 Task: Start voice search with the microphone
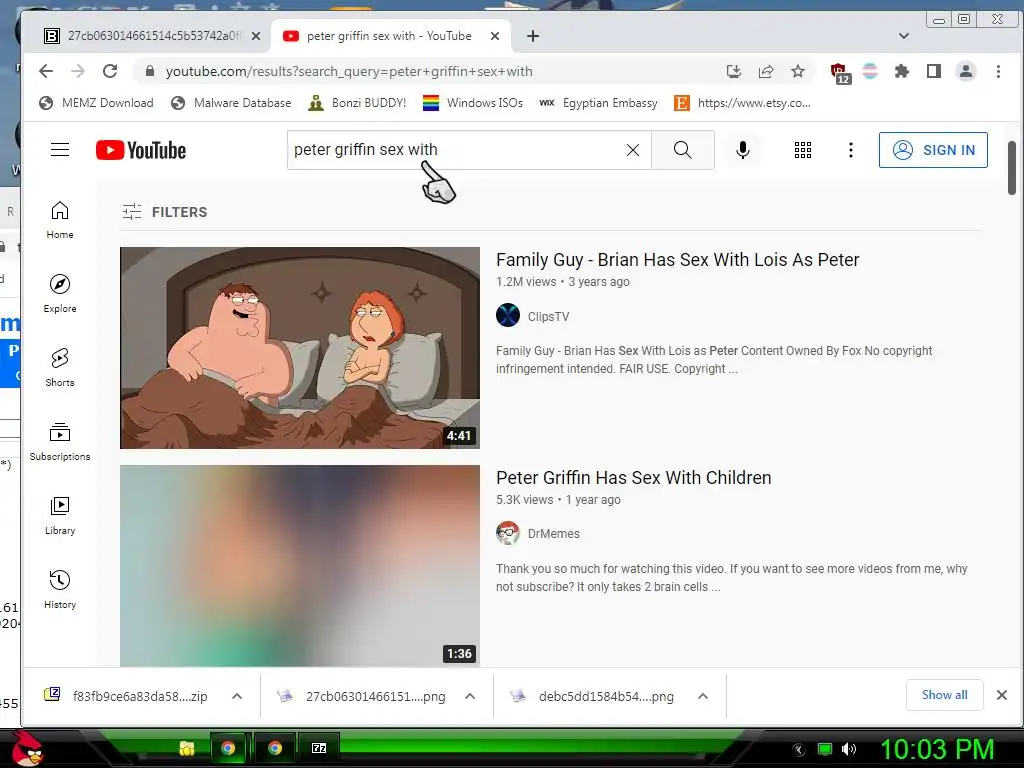743,150
